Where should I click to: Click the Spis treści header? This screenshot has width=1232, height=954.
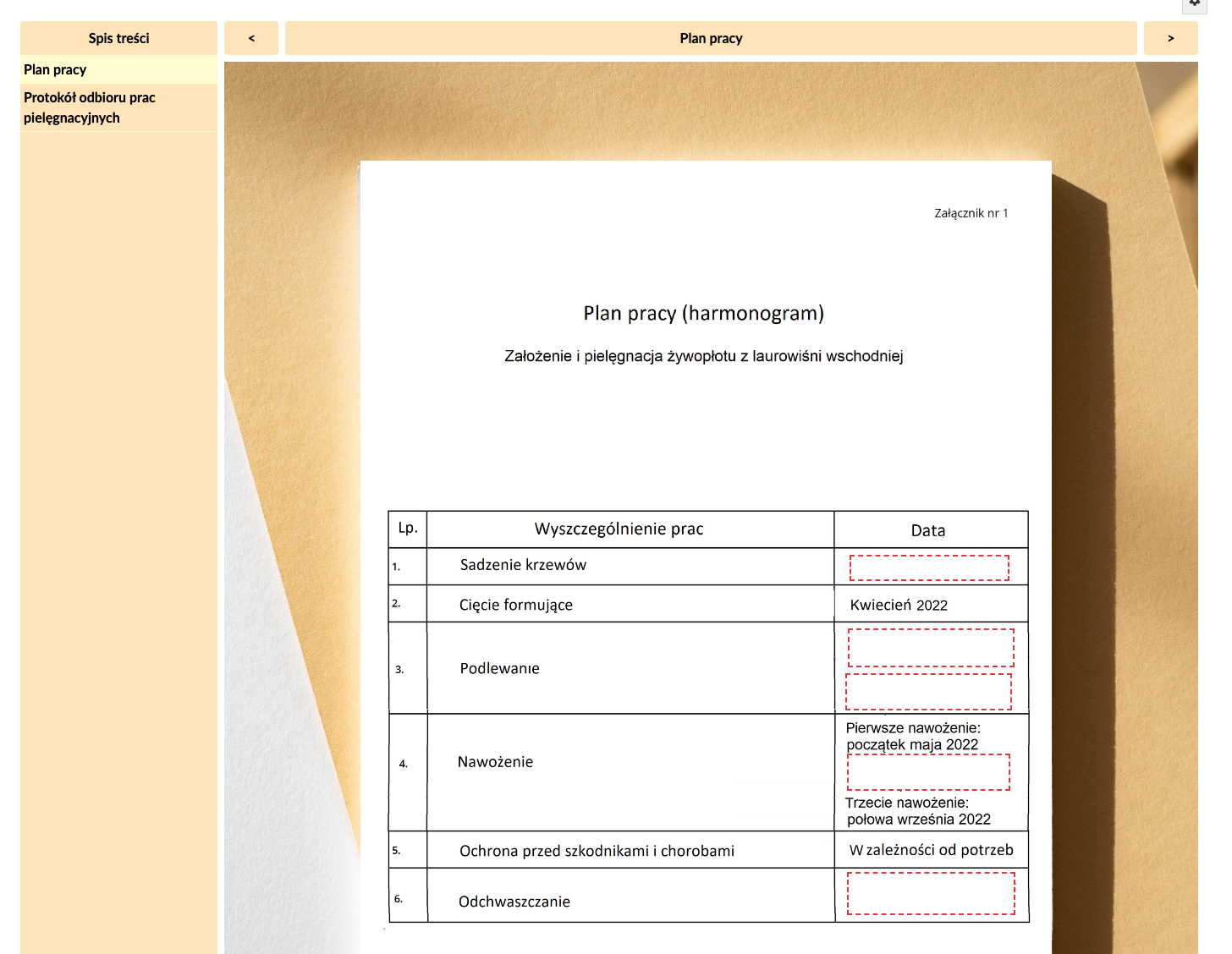[118, 38]
